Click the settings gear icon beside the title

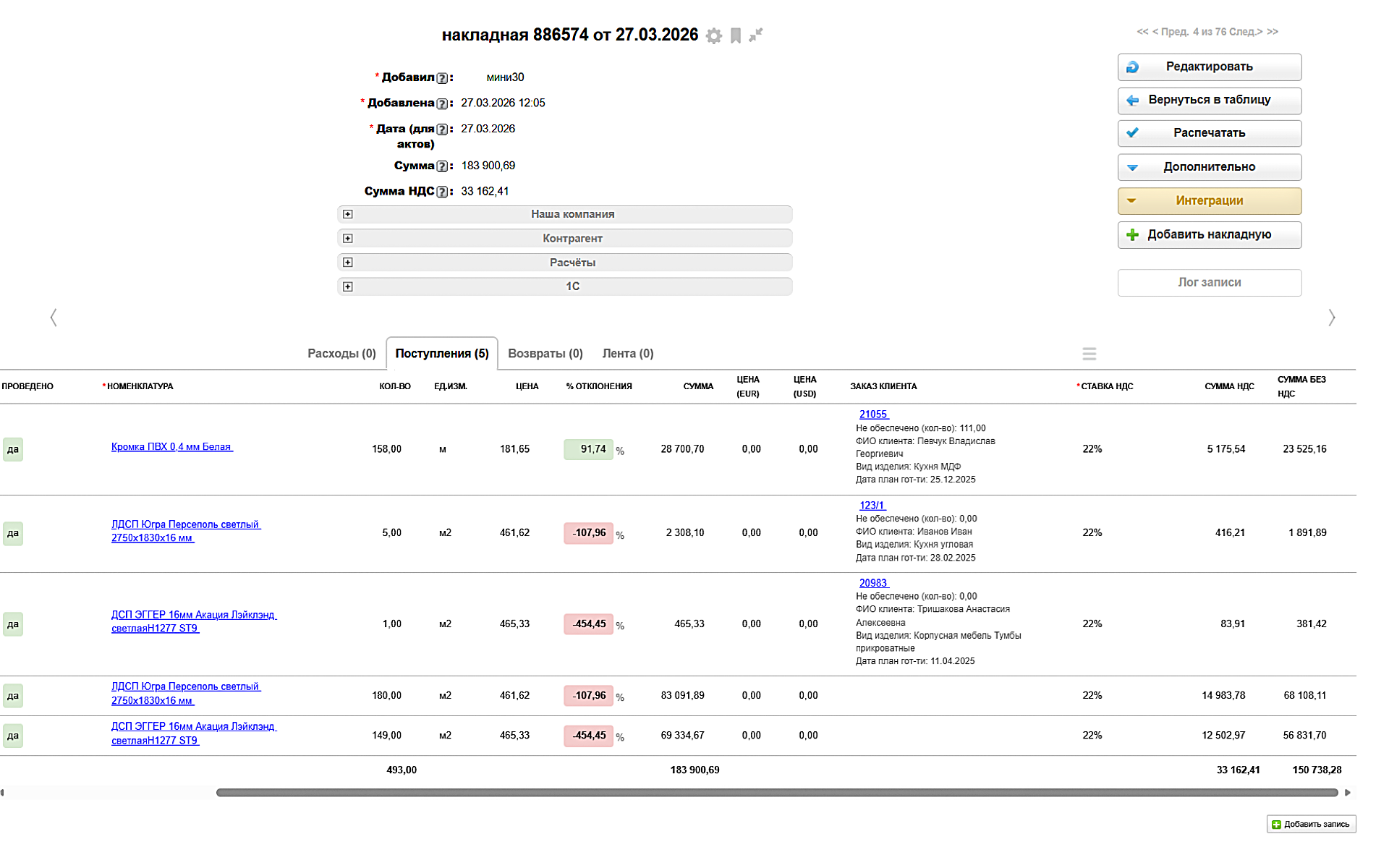[713, 36]
